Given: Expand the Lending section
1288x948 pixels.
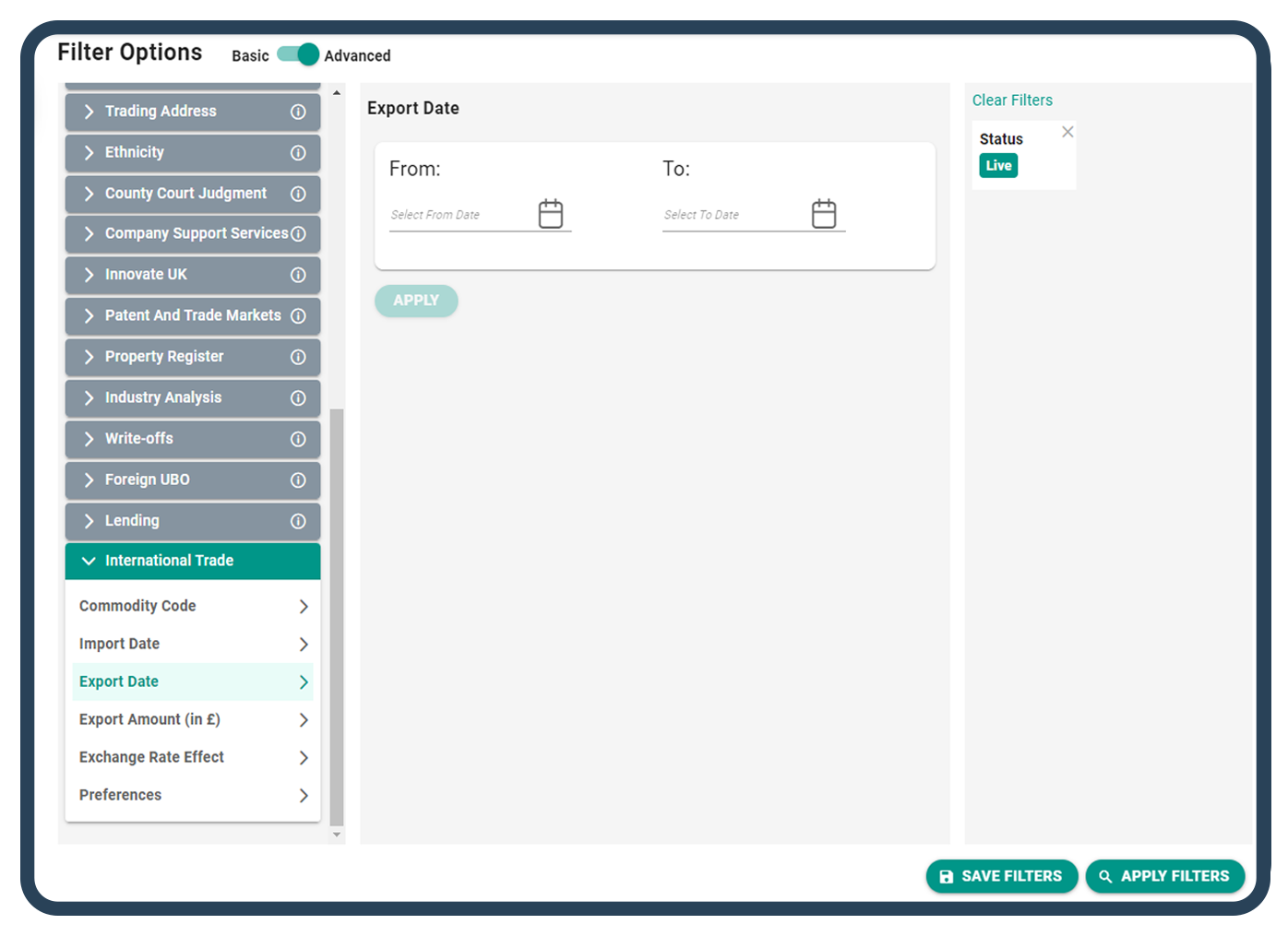Looking at the screenshot, I should click(x=193, y=521).
